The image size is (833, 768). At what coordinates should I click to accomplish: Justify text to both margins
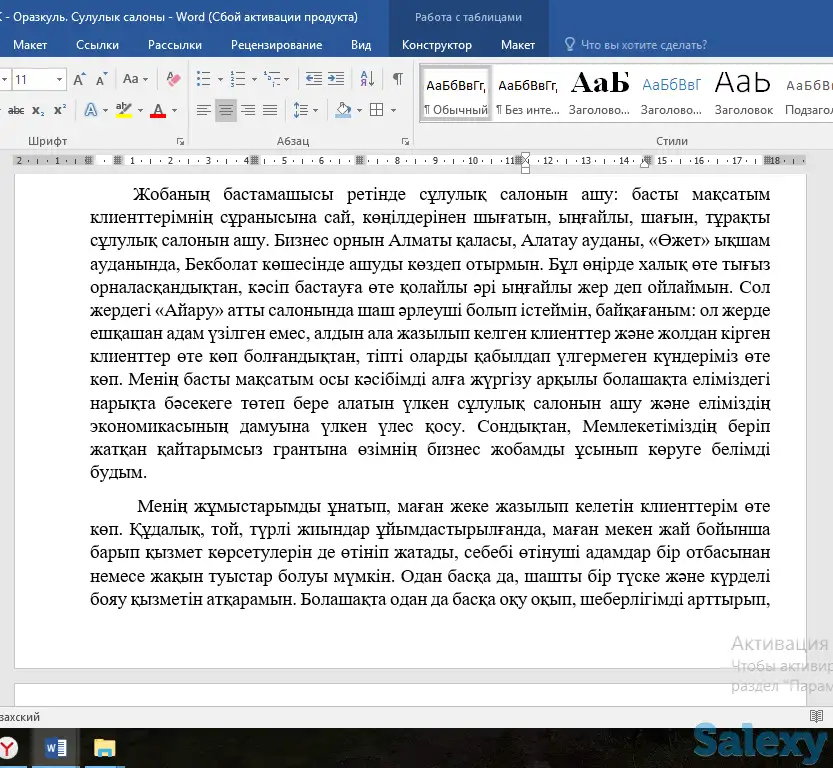click(x=270, y=110)
